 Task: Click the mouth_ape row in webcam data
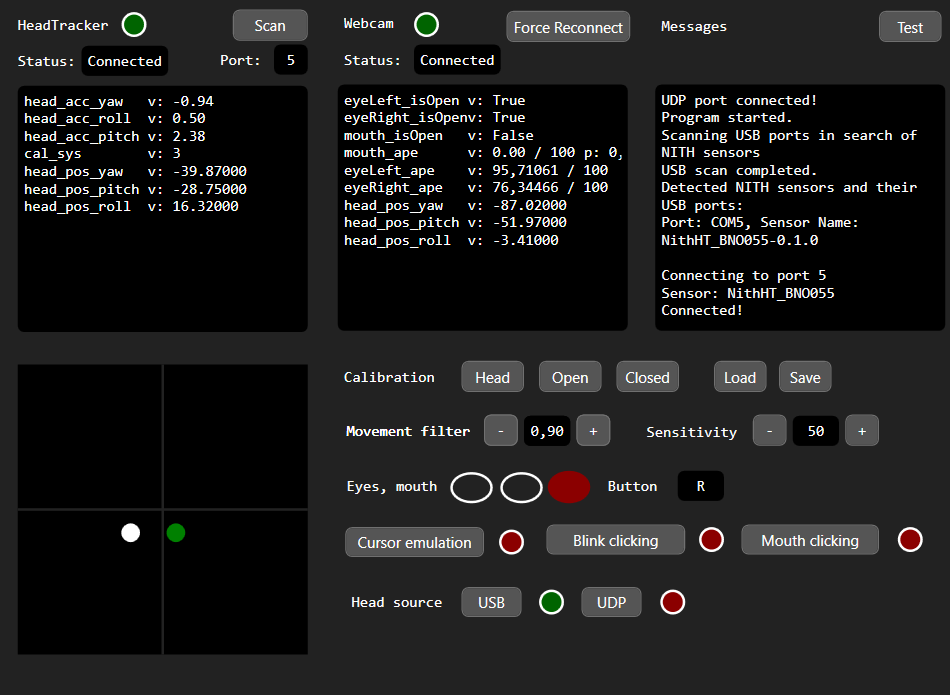[x=483, y=152]
